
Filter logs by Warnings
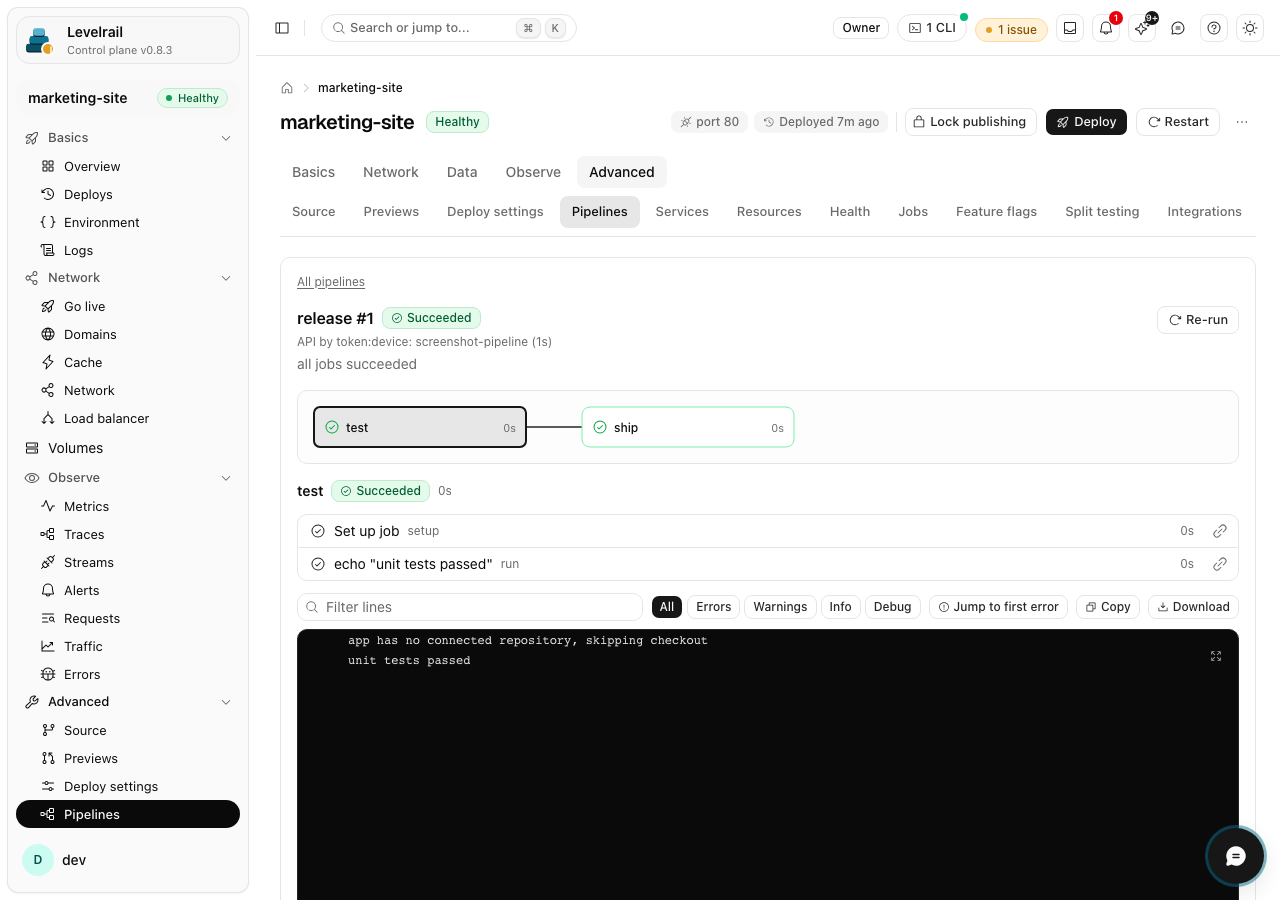(780, 607)
